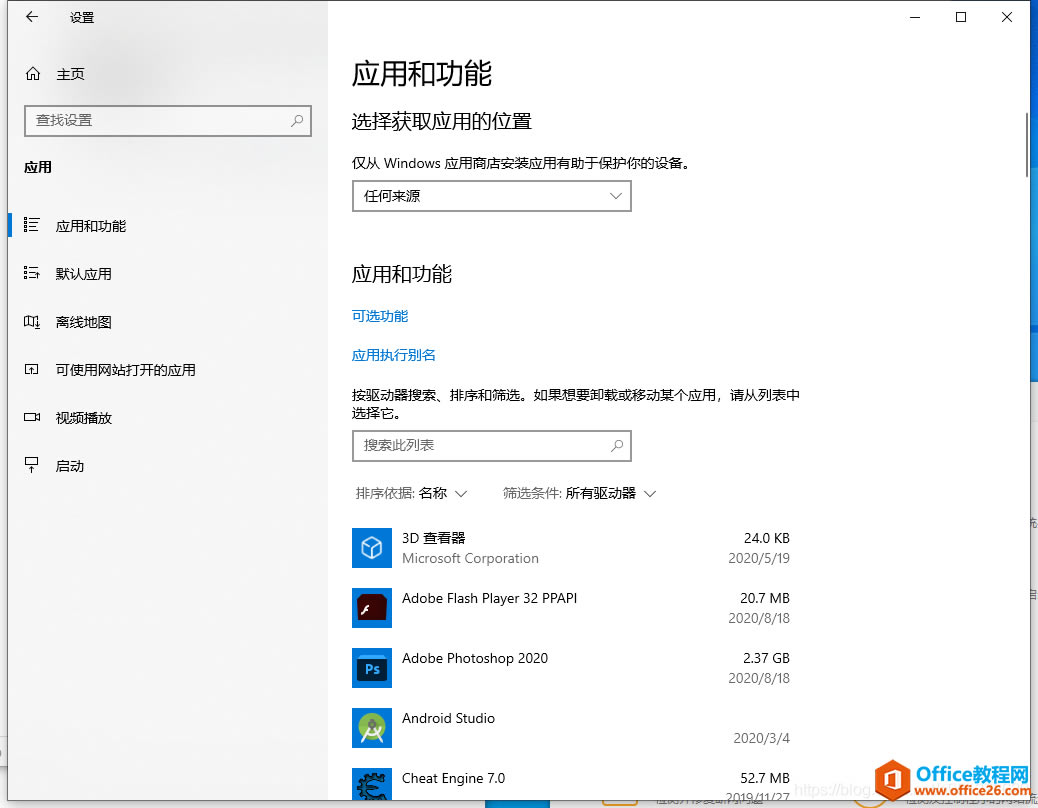
Task: Click the 3D 查看器 app icon
Action: pos(371,548)
